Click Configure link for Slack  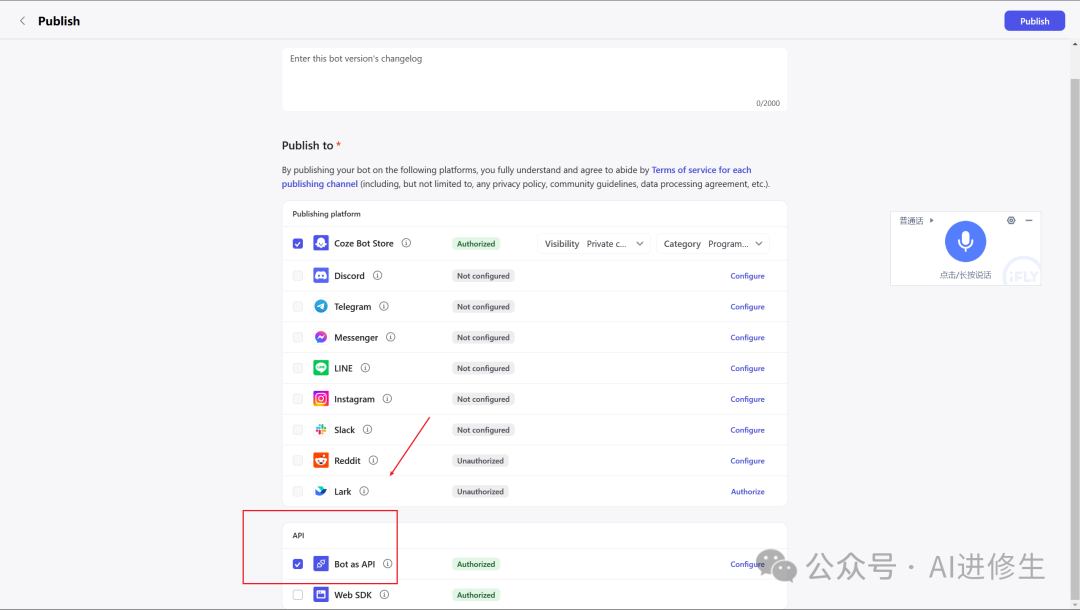747,430
